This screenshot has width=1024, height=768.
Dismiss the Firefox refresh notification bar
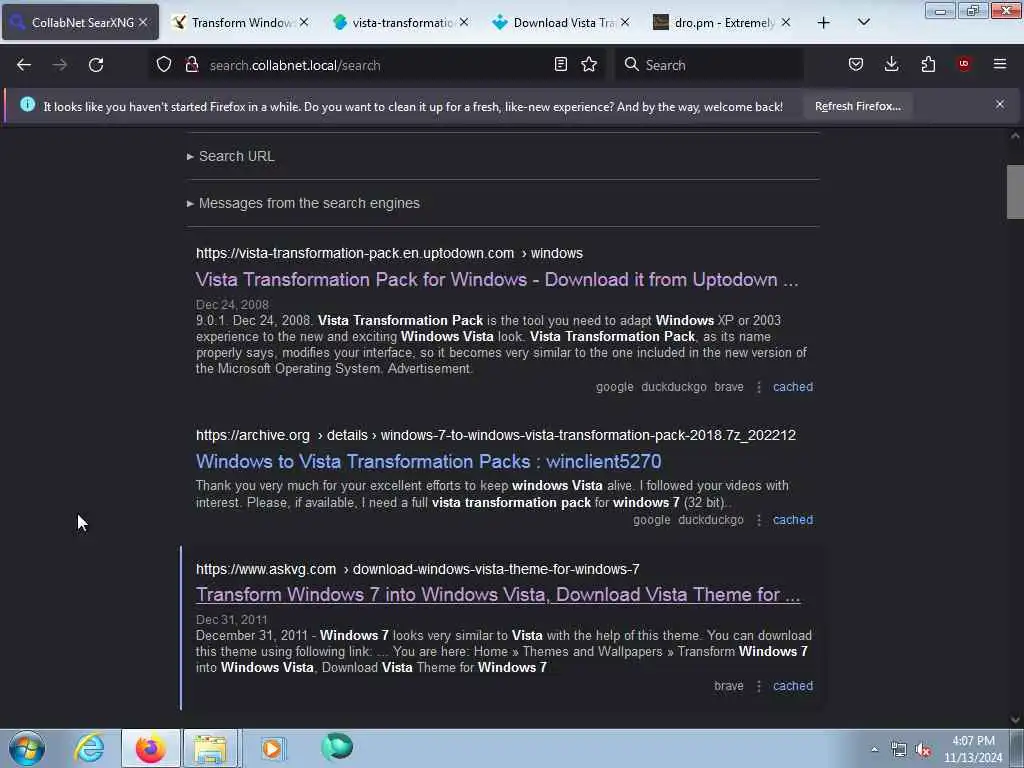point(1000,104)
